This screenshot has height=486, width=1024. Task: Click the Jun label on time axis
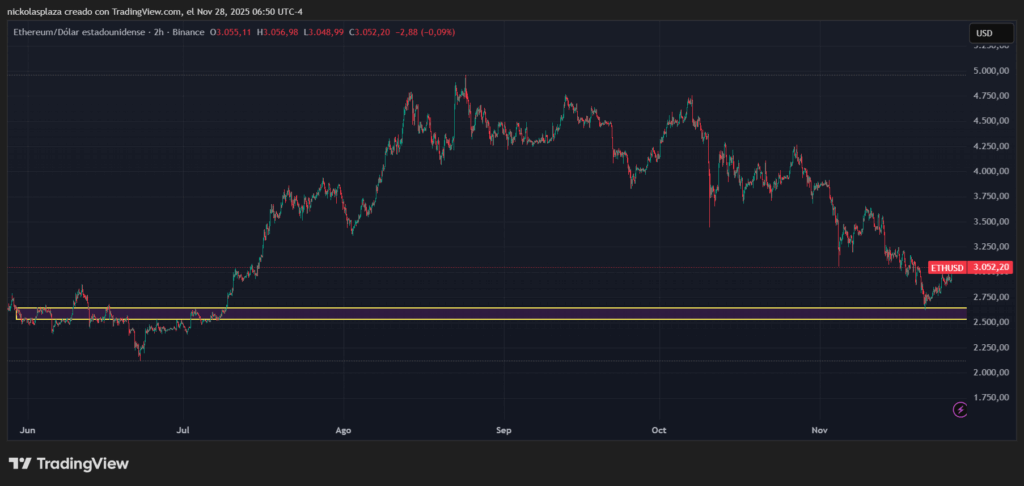28,430
